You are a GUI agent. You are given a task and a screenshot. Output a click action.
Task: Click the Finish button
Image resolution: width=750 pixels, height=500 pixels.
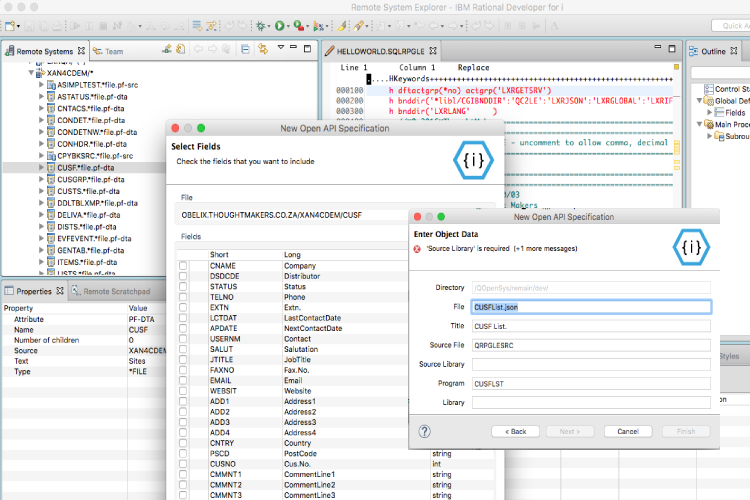point(686,432)
